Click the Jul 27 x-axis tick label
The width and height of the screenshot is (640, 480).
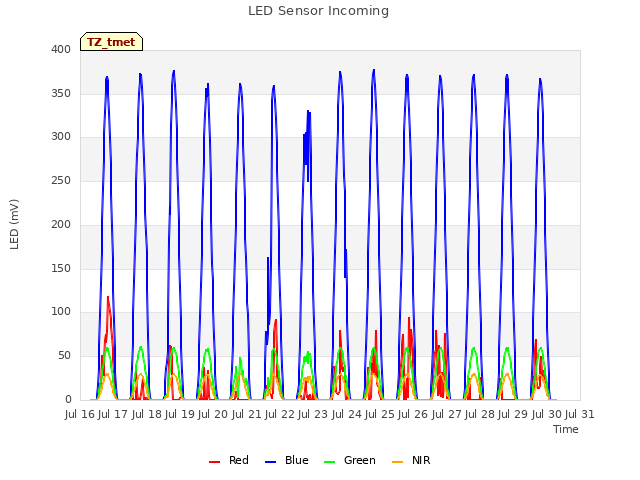(x=447, y=414)
